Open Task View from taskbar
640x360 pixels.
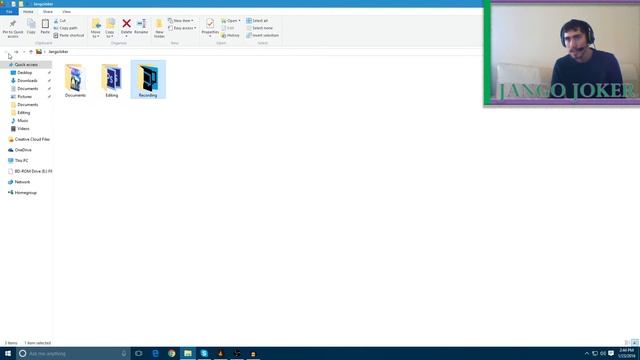point(139,353)
